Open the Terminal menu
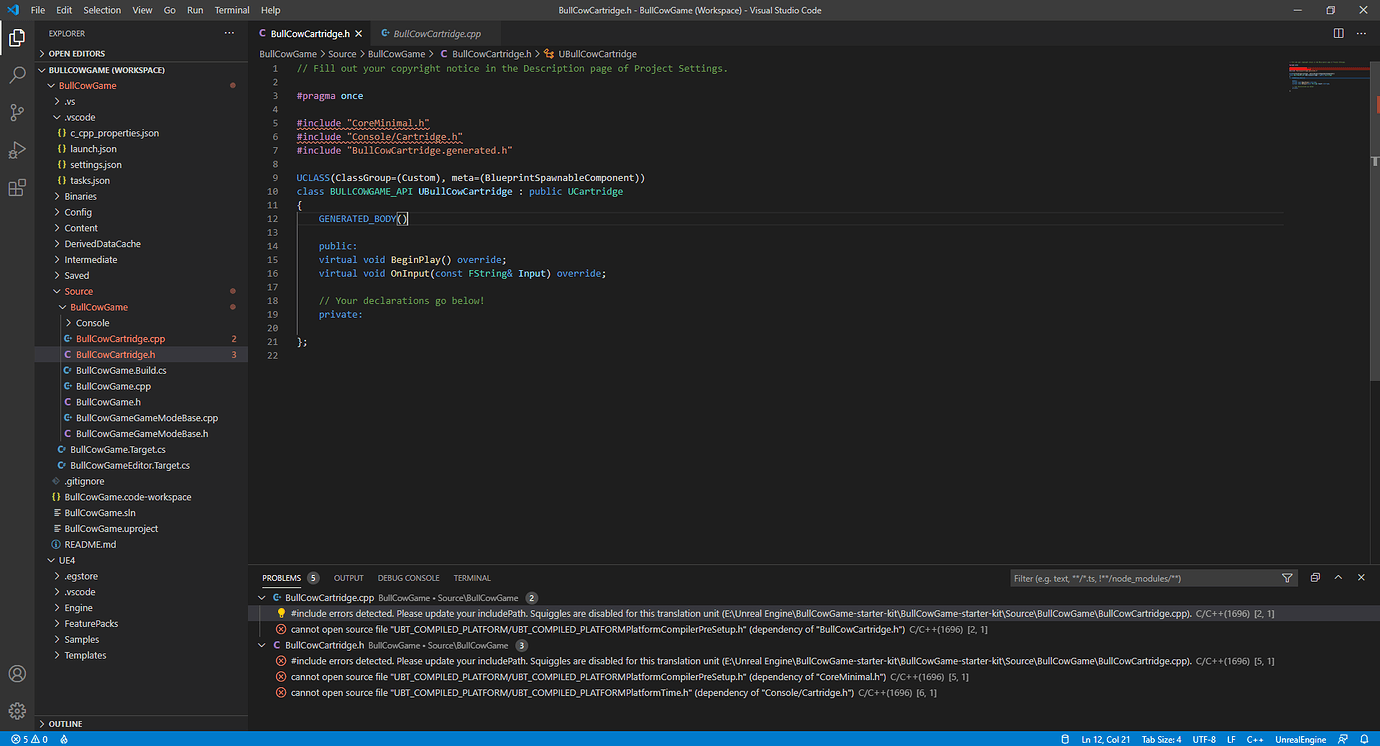Viewport: 1380px width, 746px height. pos(232,10)
